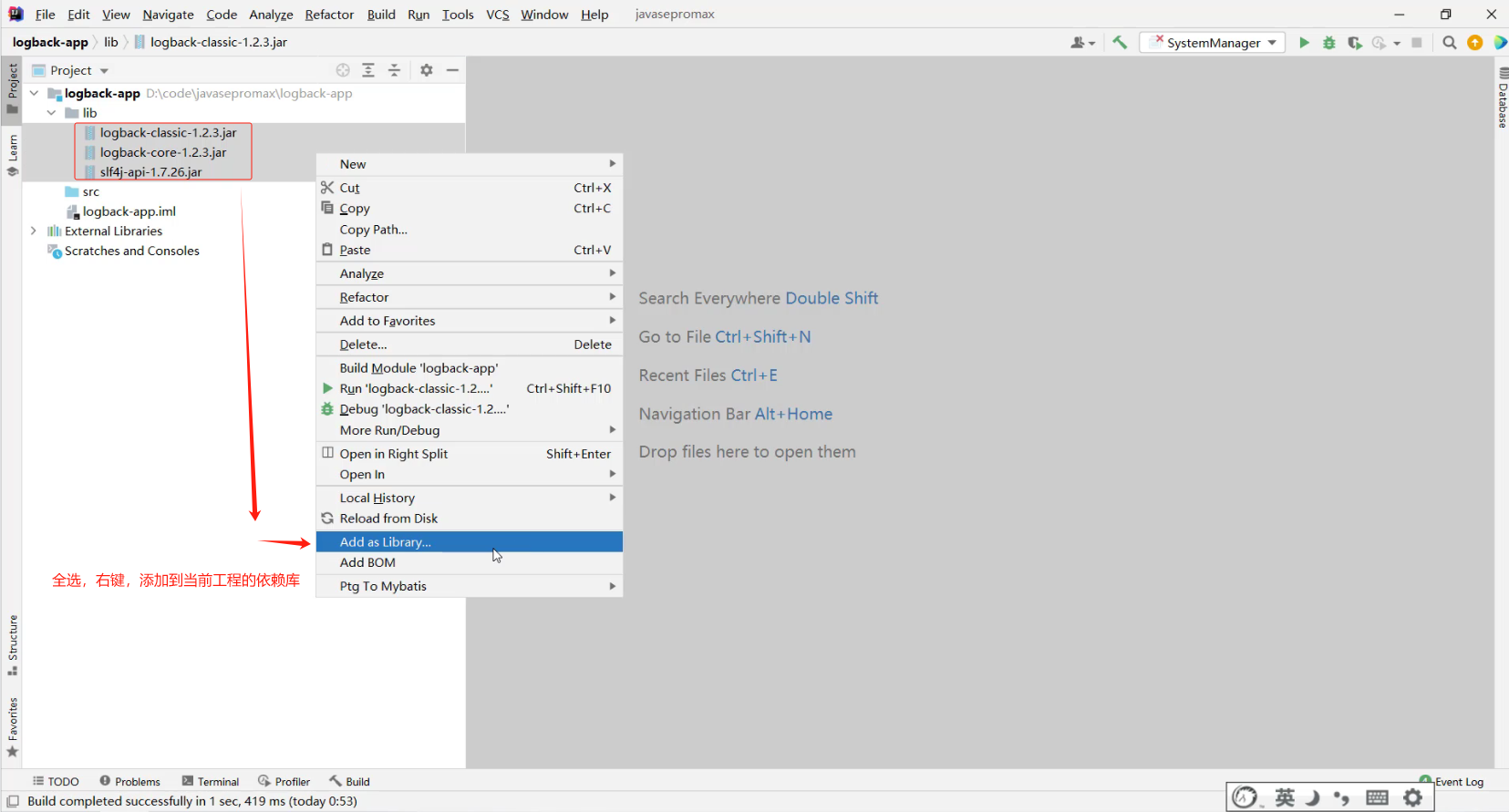Run SystemManager with the green play icon
1509x812 pixels.
pyautogui.click(x=1304, y=43)
